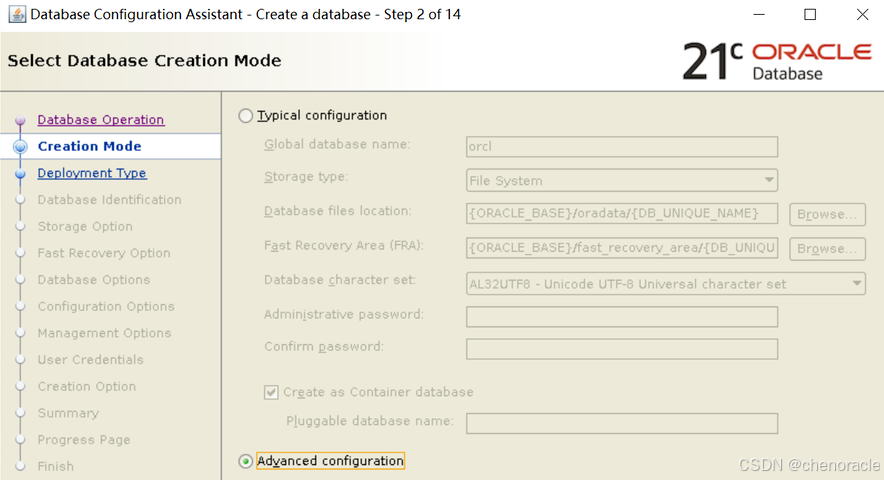Click the Deployment Type step bullet icon

click(19, 174)
